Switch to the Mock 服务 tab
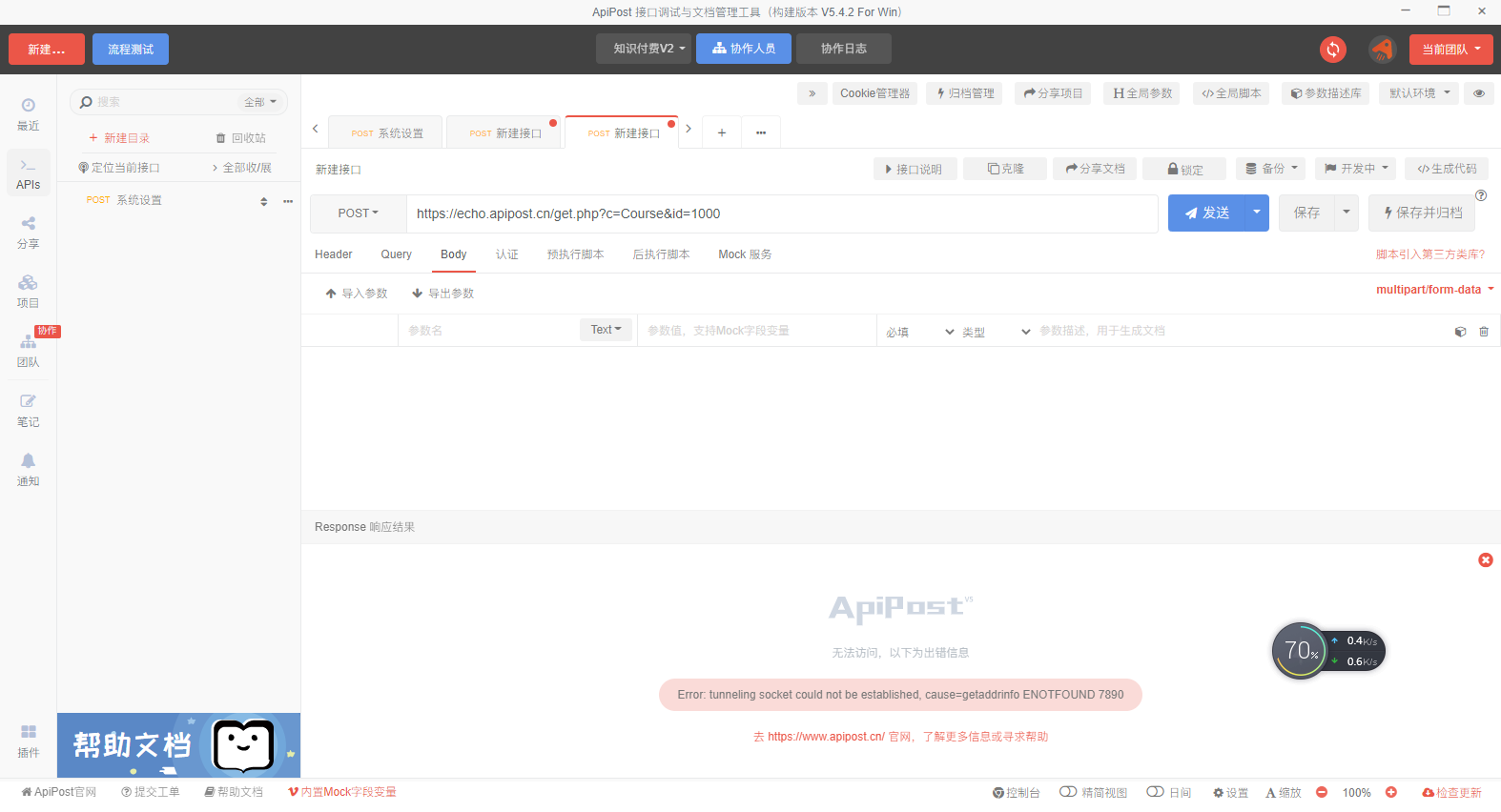 (745, 254)
